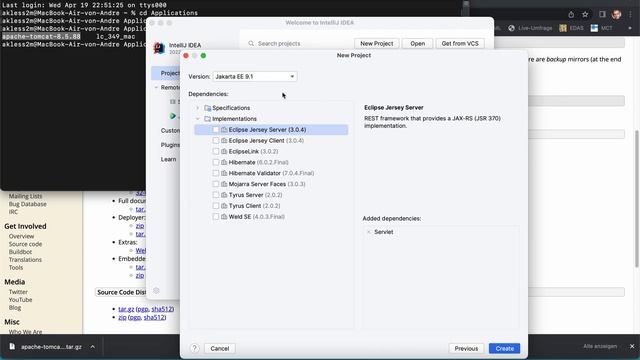Create the new project
Viewport: 640px width, 360px height.
[504, 349]
